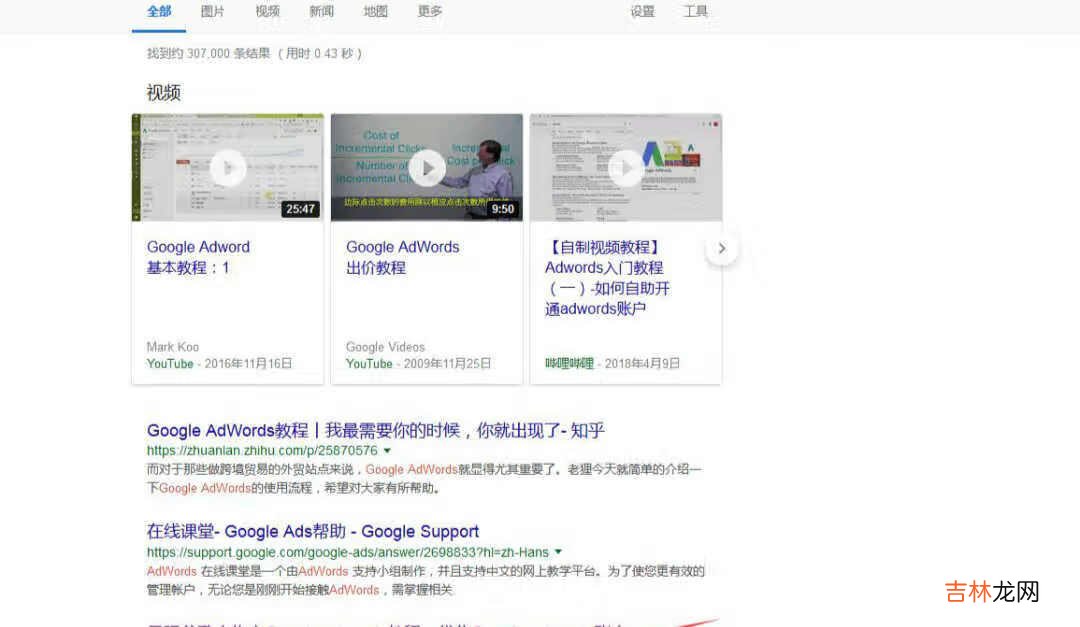This screenshot has height=627, width=1080.
Task: Switch to the 全部 tab
Action: tap(159, 12)
